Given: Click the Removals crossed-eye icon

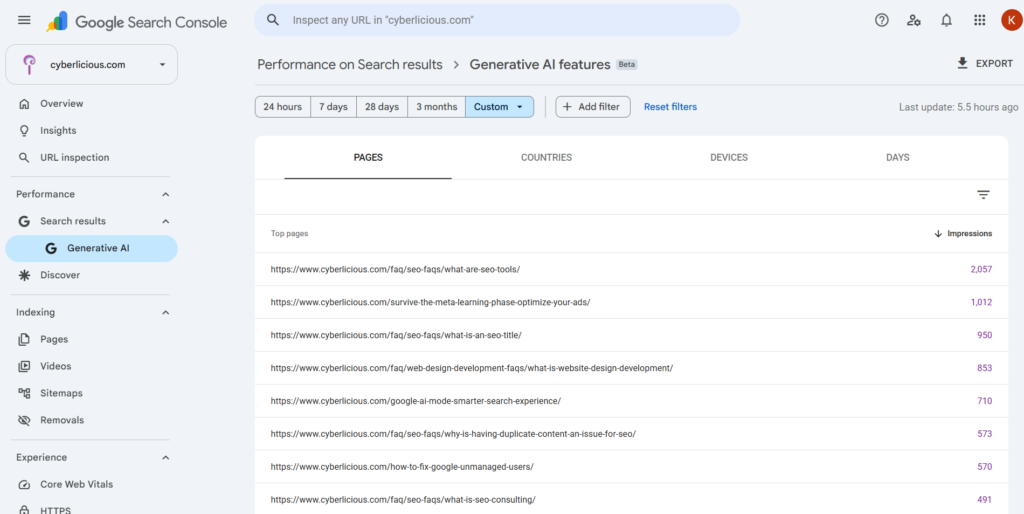Looking at the screenshot, I should [x=24, y=420].
